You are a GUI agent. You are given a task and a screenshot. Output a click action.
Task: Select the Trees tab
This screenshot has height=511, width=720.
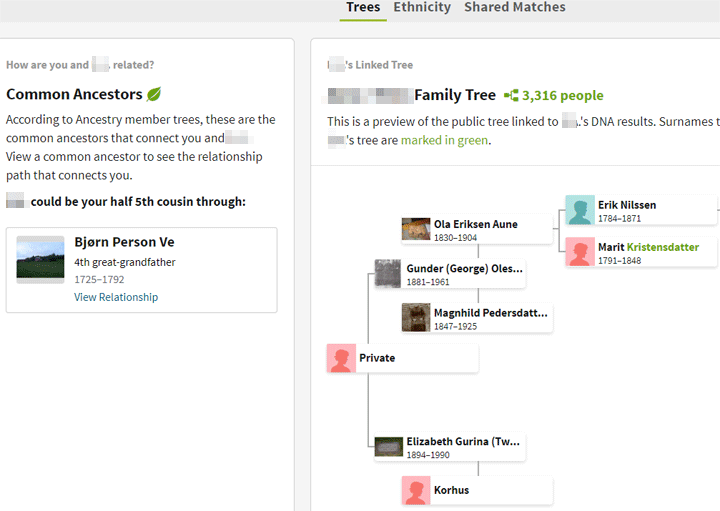363,7
